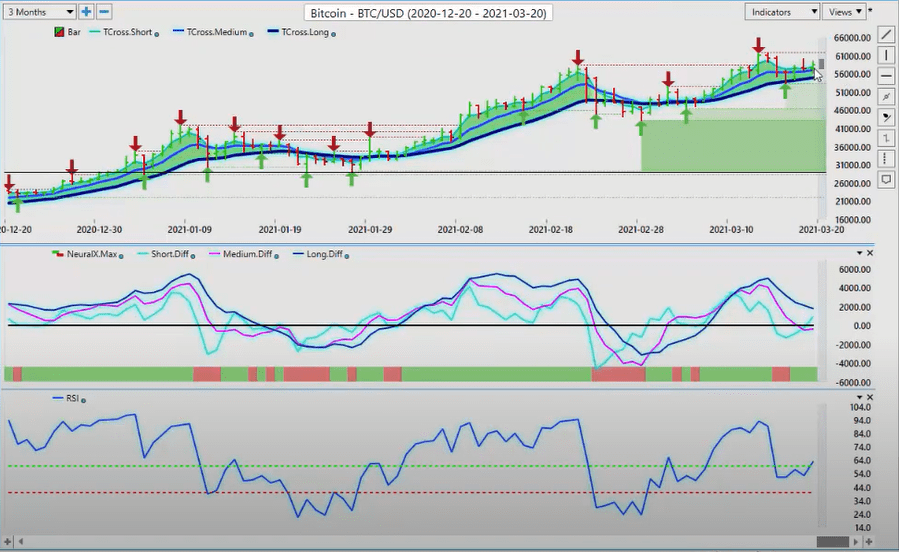Close the NeuralX Diff indicator panel
This screenshot has width=899, height=552.
[x=870, y=253]
